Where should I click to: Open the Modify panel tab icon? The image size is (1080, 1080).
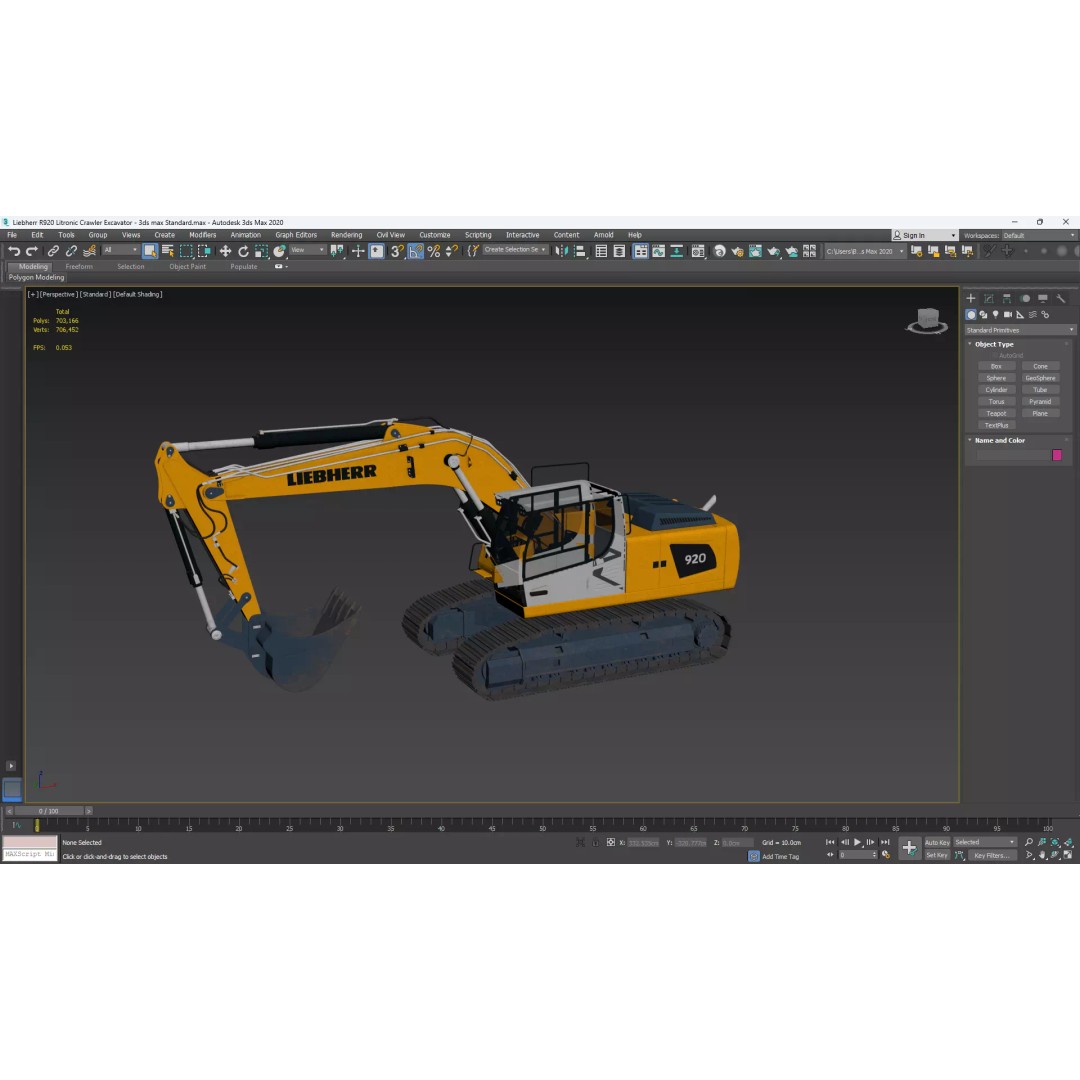coord(989,298)
